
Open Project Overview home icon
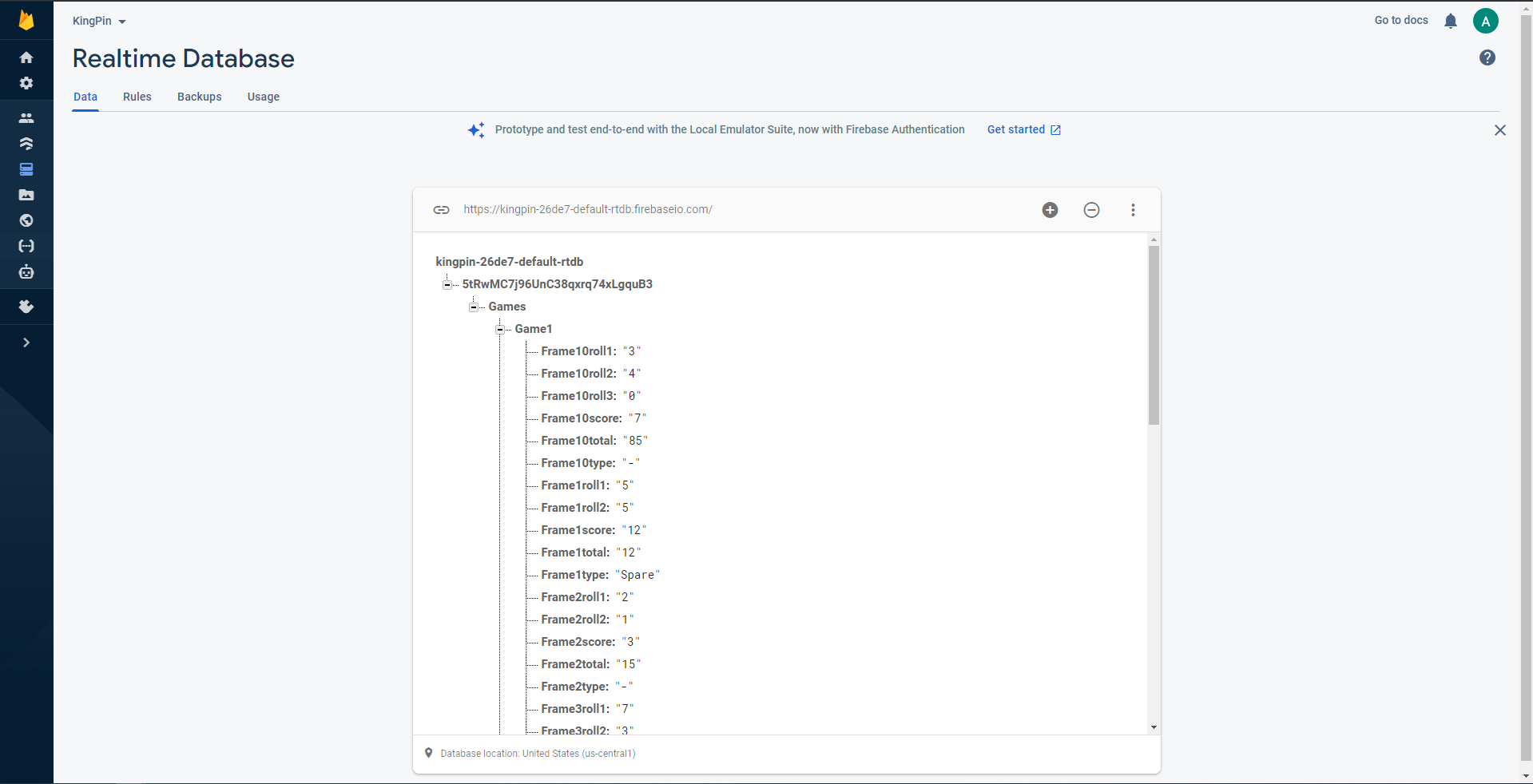pos(26,57)
